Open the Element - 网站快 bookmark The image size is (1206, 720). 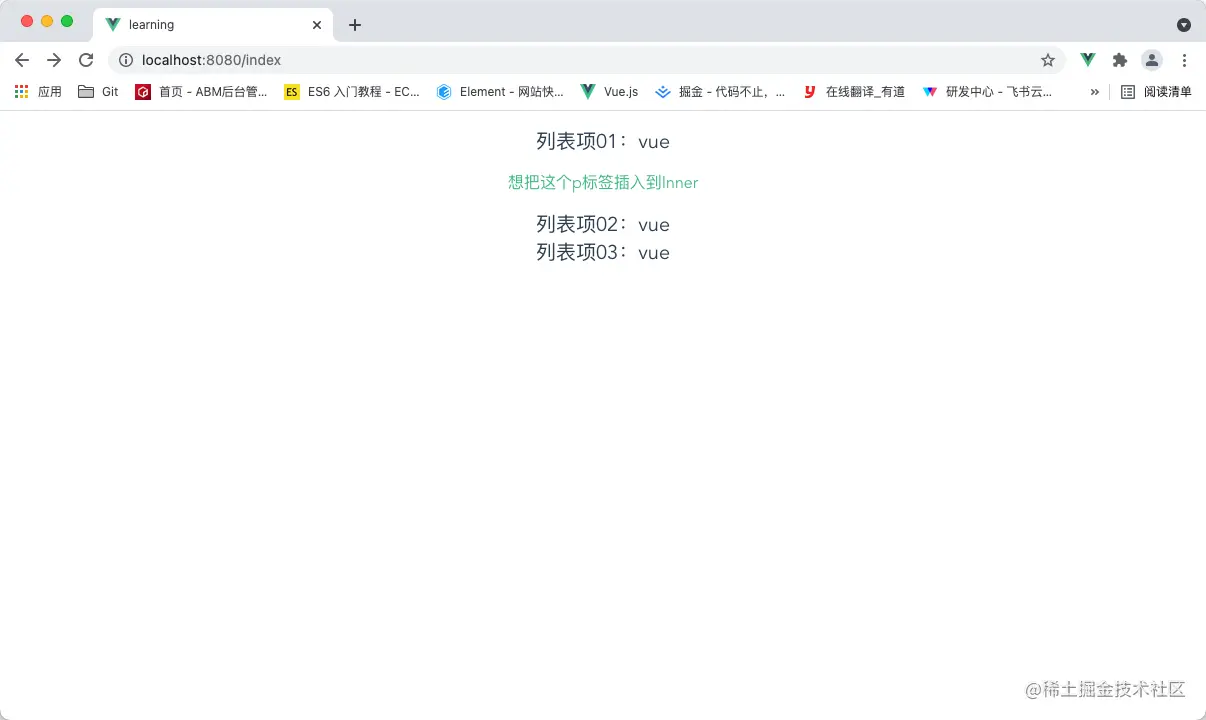pyautogui.click(x=500, y=92)
